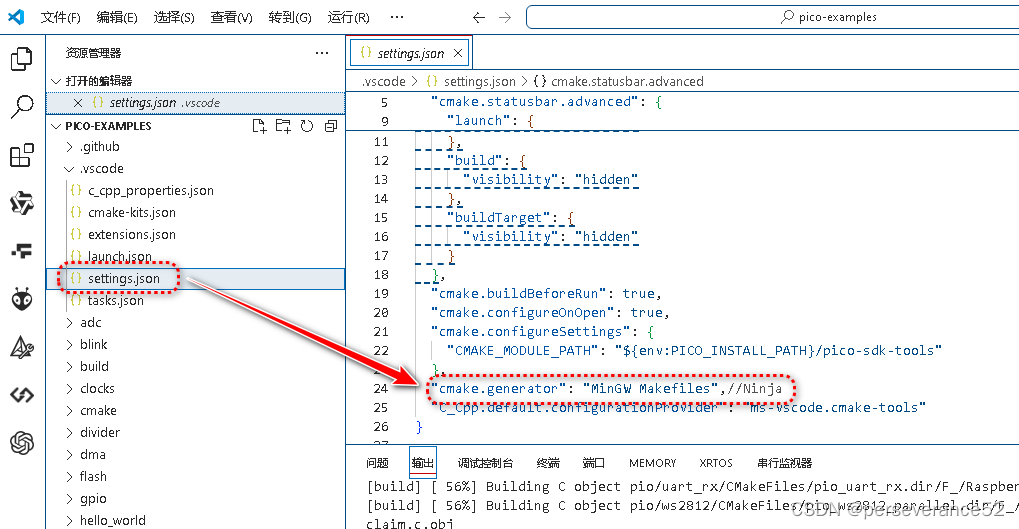Go forward with the right arrow
The image size is (1019, 529).
[505, 18]
